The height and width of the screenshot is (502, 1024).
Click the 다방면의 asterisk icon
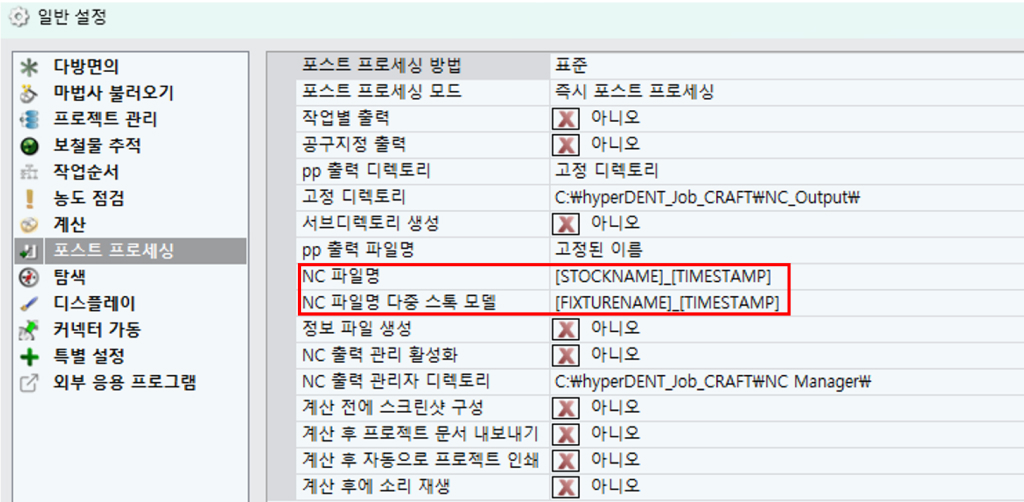click(x=29, y=68)
